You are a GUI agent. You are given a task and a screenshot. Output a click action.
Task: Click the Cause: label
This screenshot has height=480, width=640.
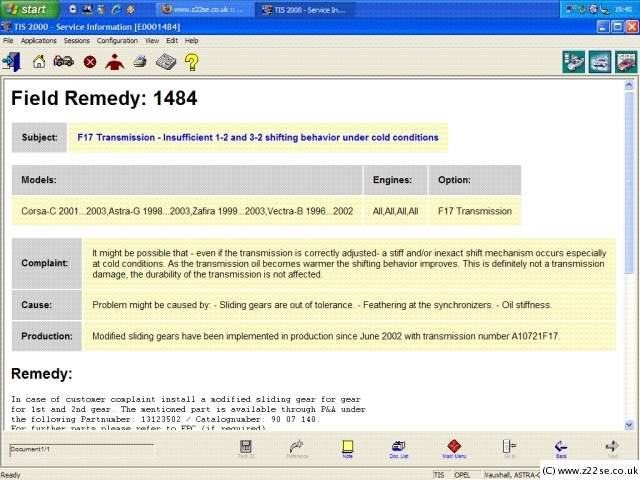pyautogui.click(x=37, y=305)
